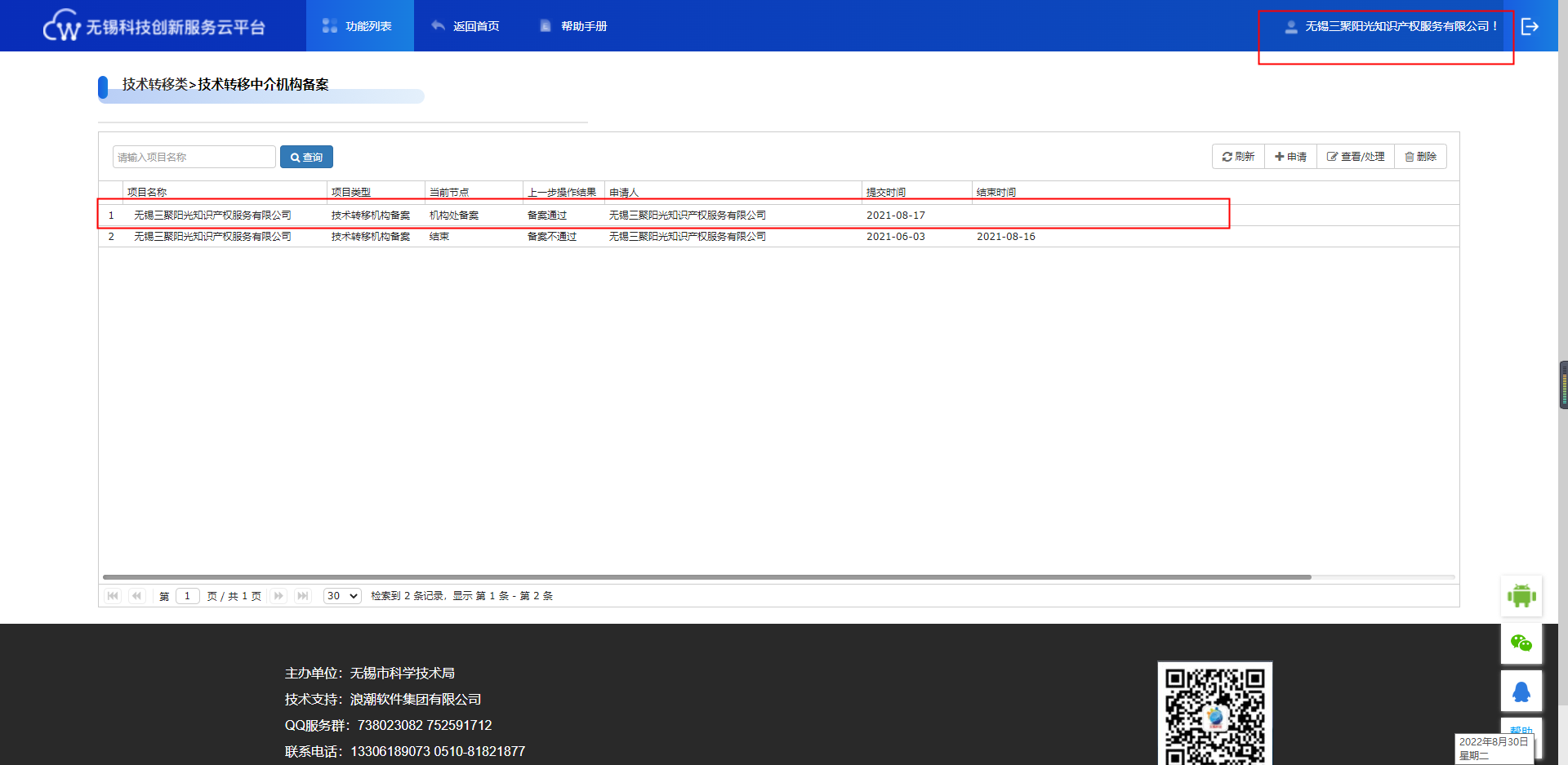
Task: Click the 无锡市科学技术局 footer text
Action: (x=403, y=674)
